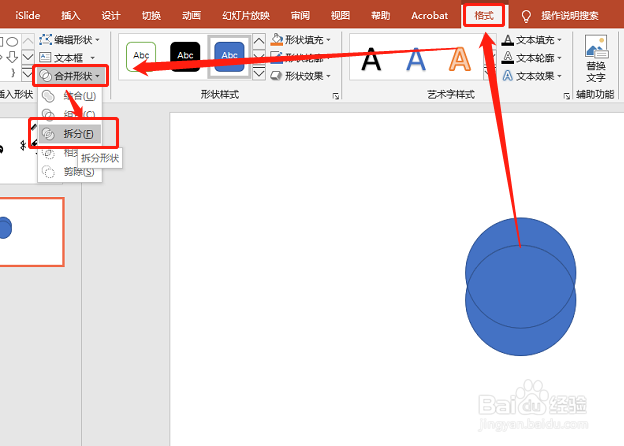
Task: Click the 文本填充 A icon
Action: 507,40
